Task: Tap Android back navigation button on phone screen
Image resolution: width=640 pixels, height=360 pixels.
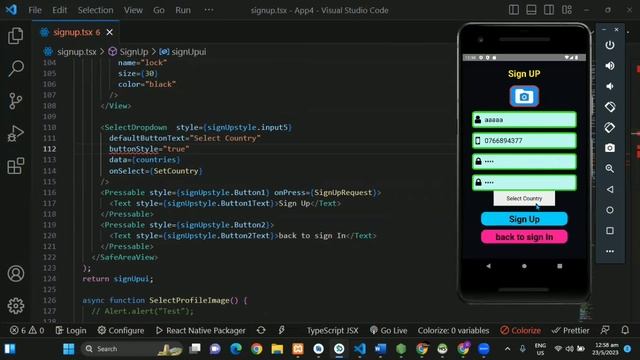Action: [489, 266]
